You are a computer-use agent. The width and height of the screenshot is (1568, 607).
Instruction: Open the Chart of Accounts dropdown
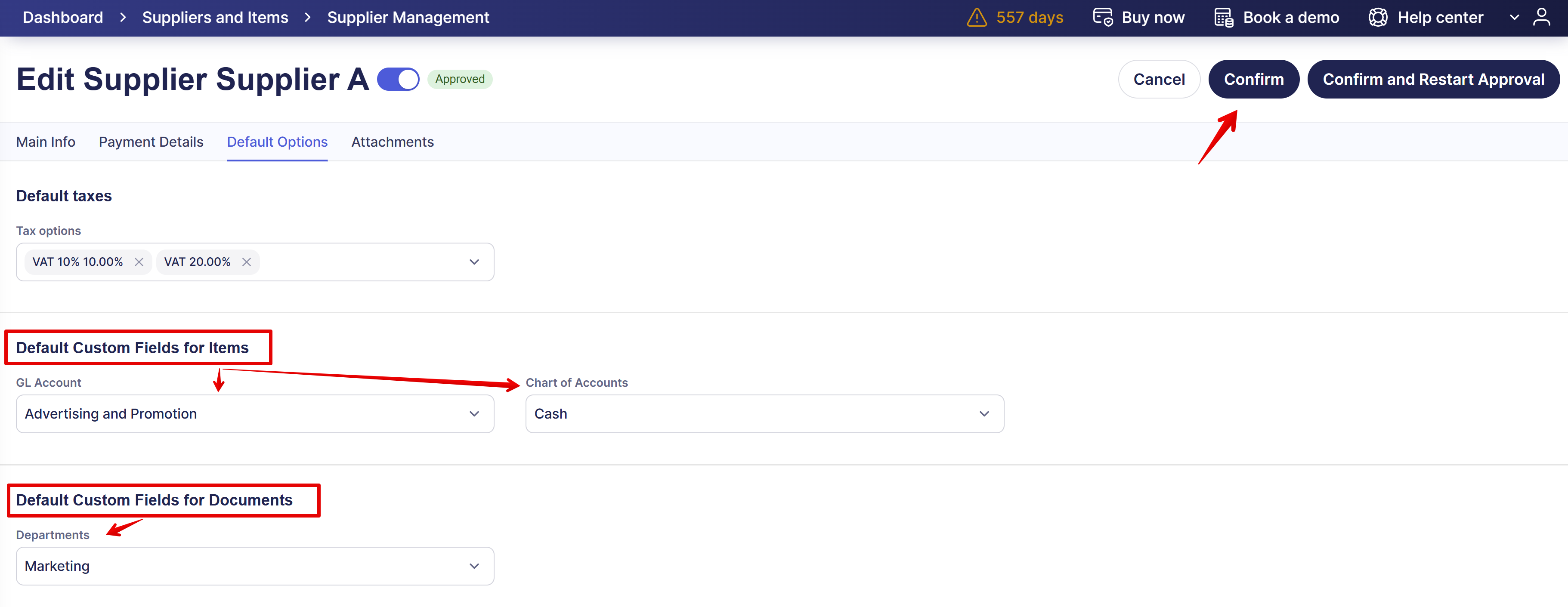coord(764,414)
